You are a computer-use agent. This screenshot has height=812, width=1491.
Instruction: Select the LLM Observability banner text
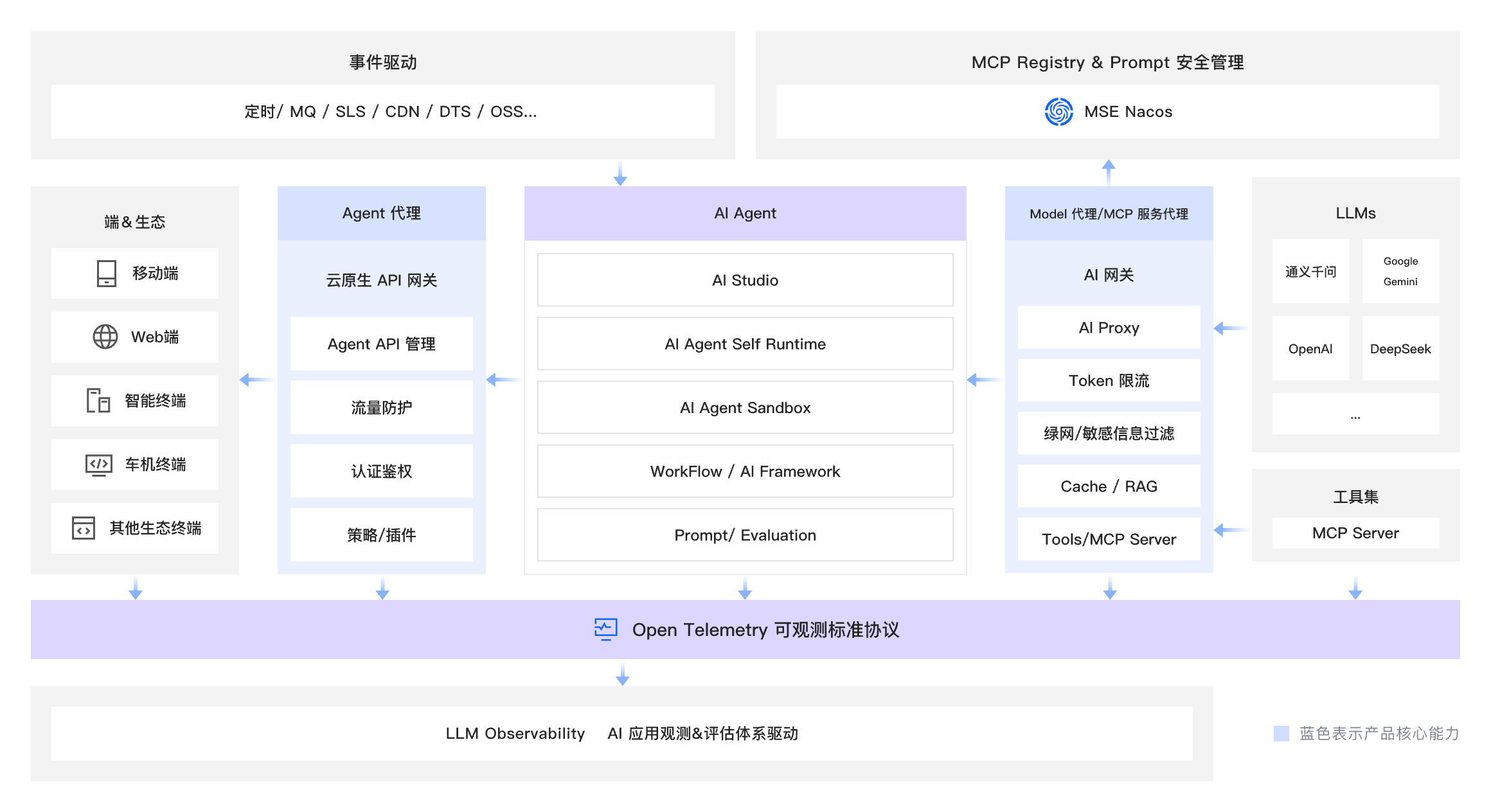(x=514, y=733)
